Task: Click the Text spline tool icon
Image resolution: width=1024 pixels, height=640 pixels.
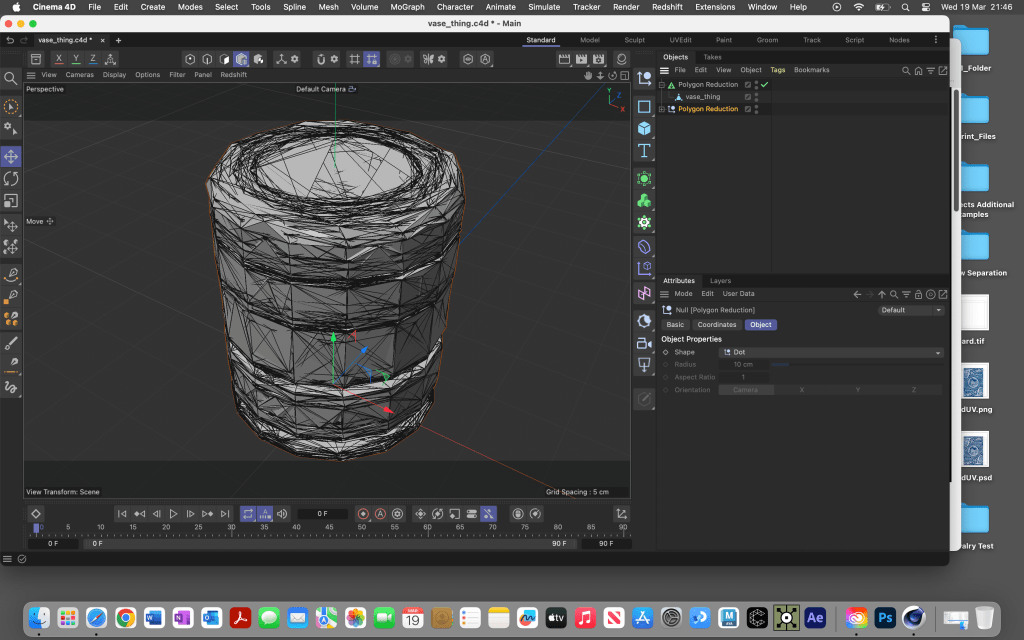Action: (644, 151)
